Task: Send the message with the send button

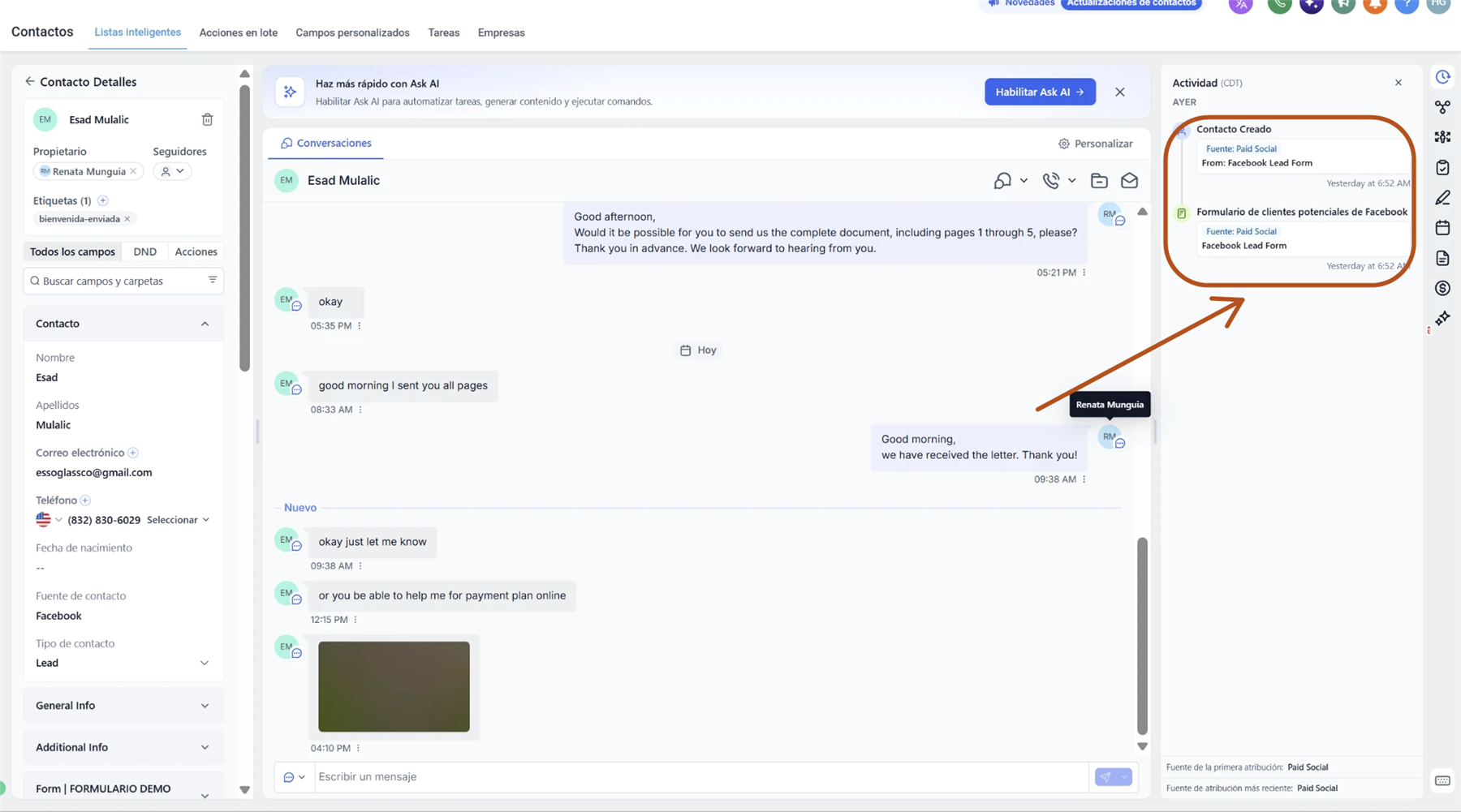Action: [1105, 777]
